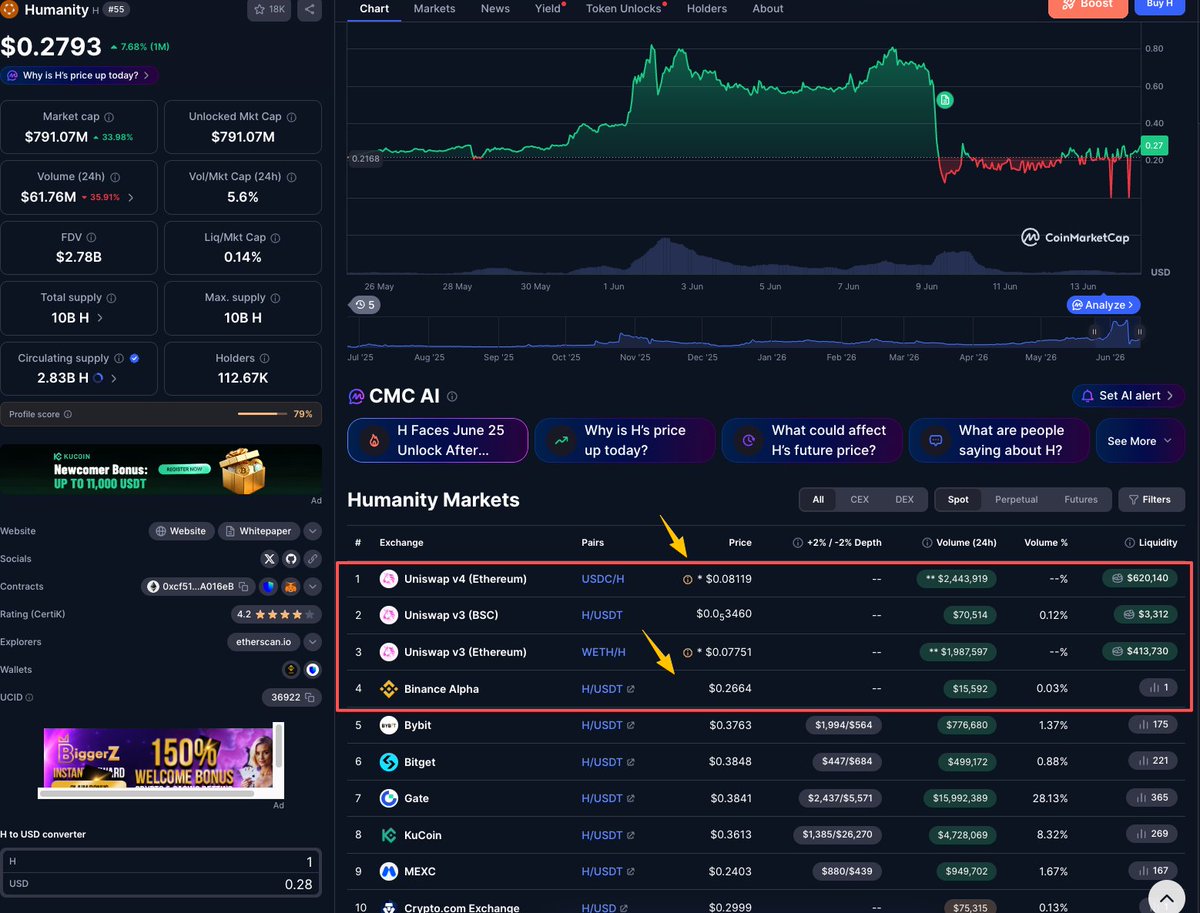Viewport: 1200px width, 913px height.
Task: Click the verified badge next to Circulating supply
Action: (134, 358)
